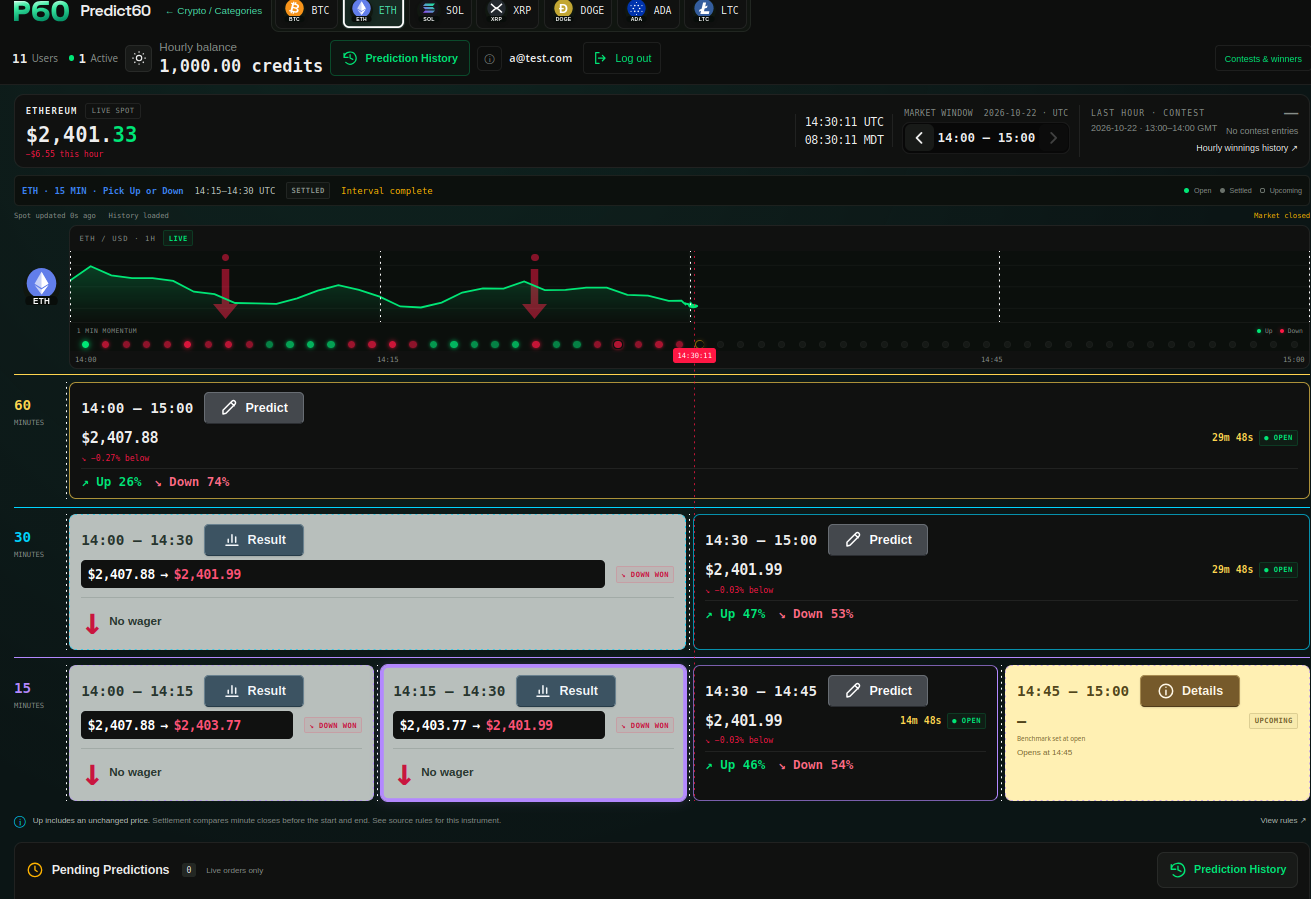Click the Pending Predictions clock icon
The width and height of the screenshot is (1311, 899).
pyautogui.click(x=35, y=870)
